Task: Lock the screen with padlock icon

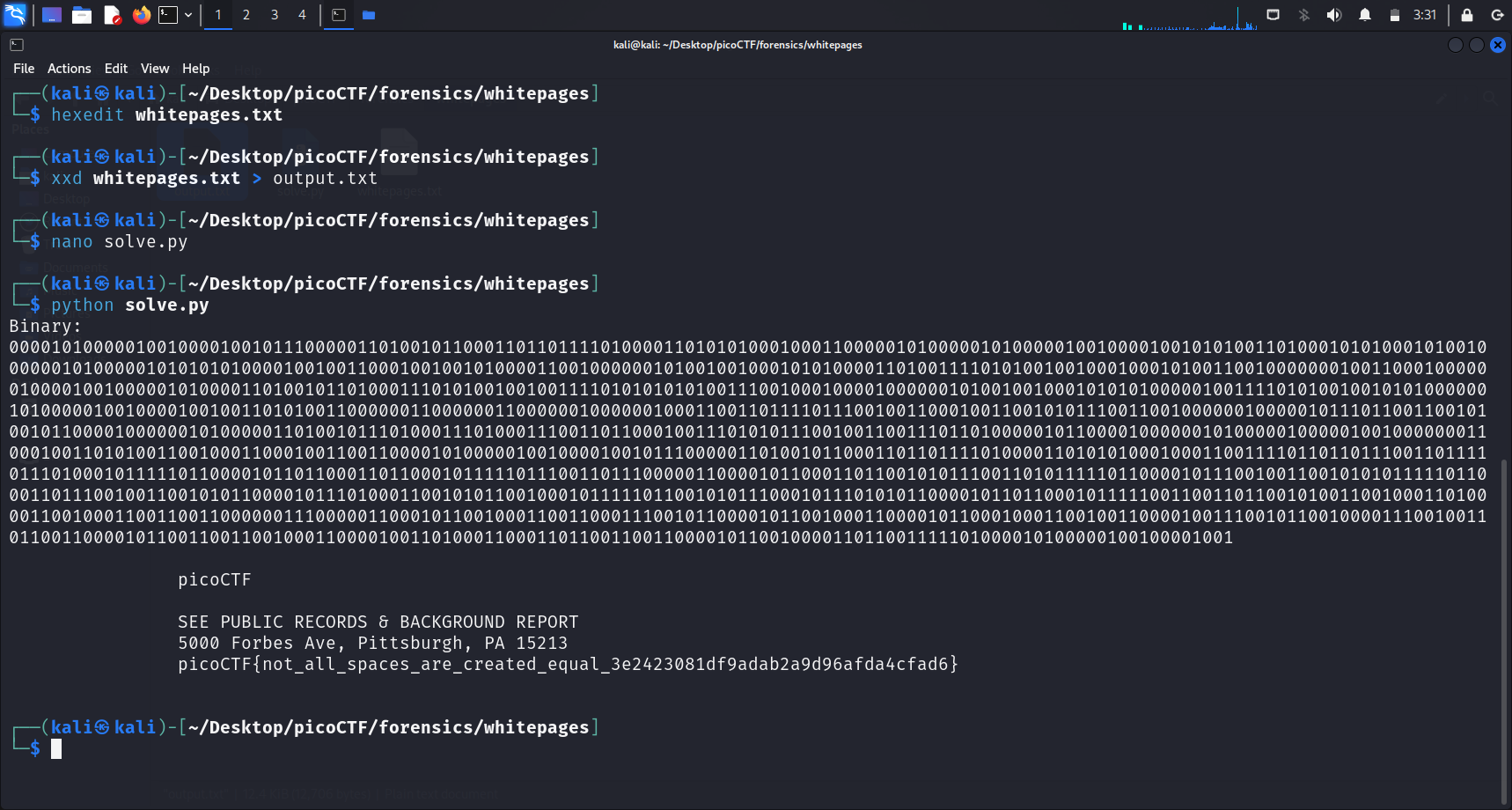Action: point(1467,15)
